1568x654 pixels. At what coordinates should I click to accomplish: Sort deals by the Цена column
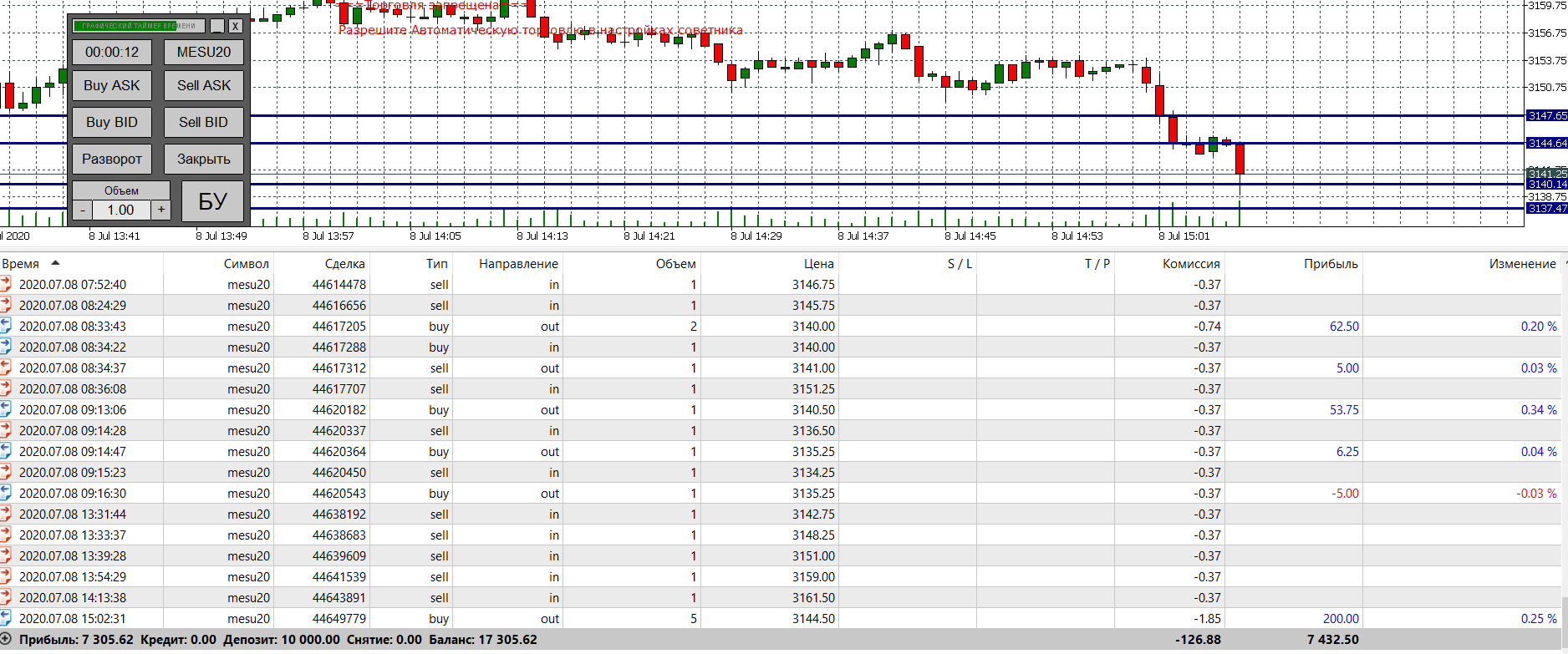click(819, 264)
